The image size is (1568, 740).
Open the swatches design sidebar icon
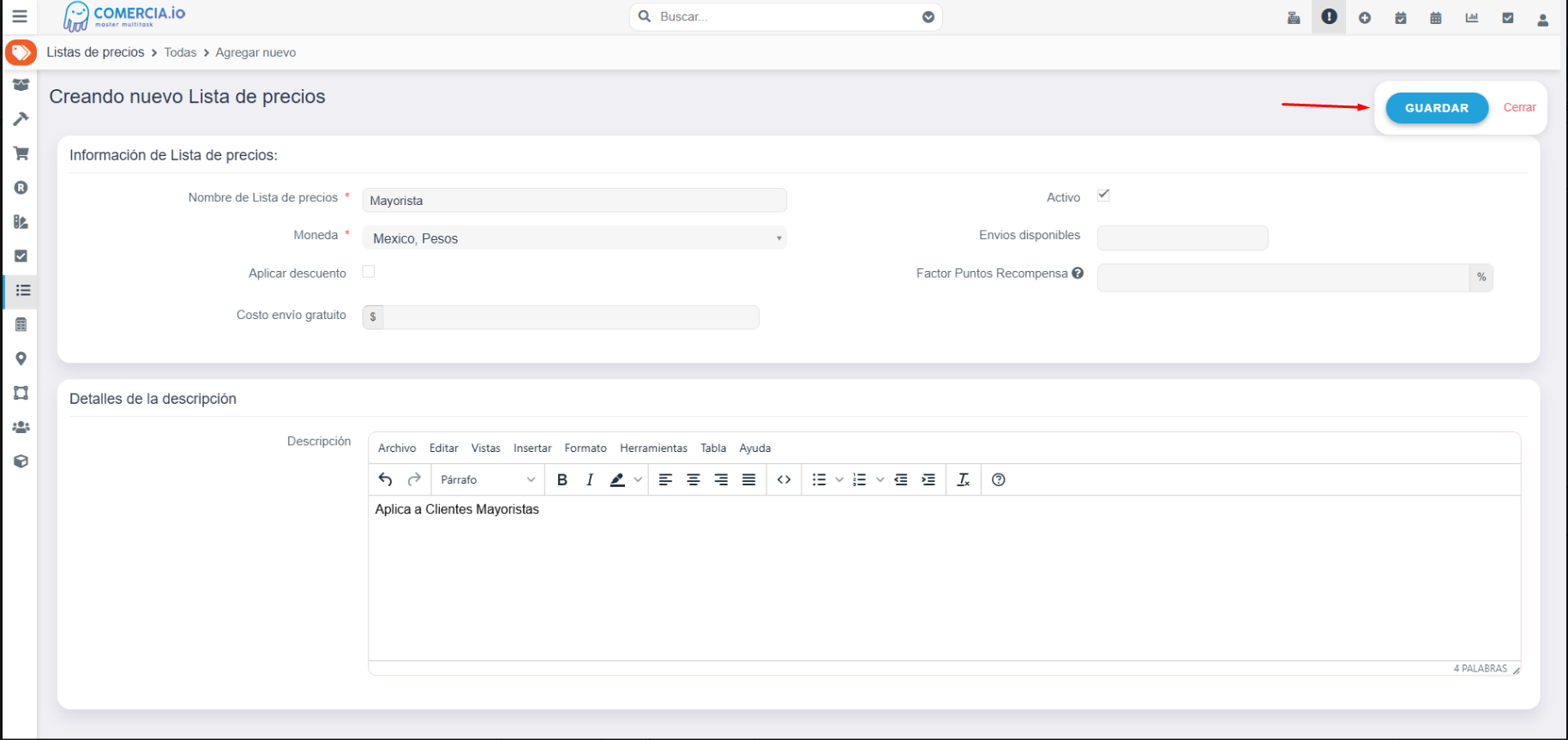[x=21, y=222]
